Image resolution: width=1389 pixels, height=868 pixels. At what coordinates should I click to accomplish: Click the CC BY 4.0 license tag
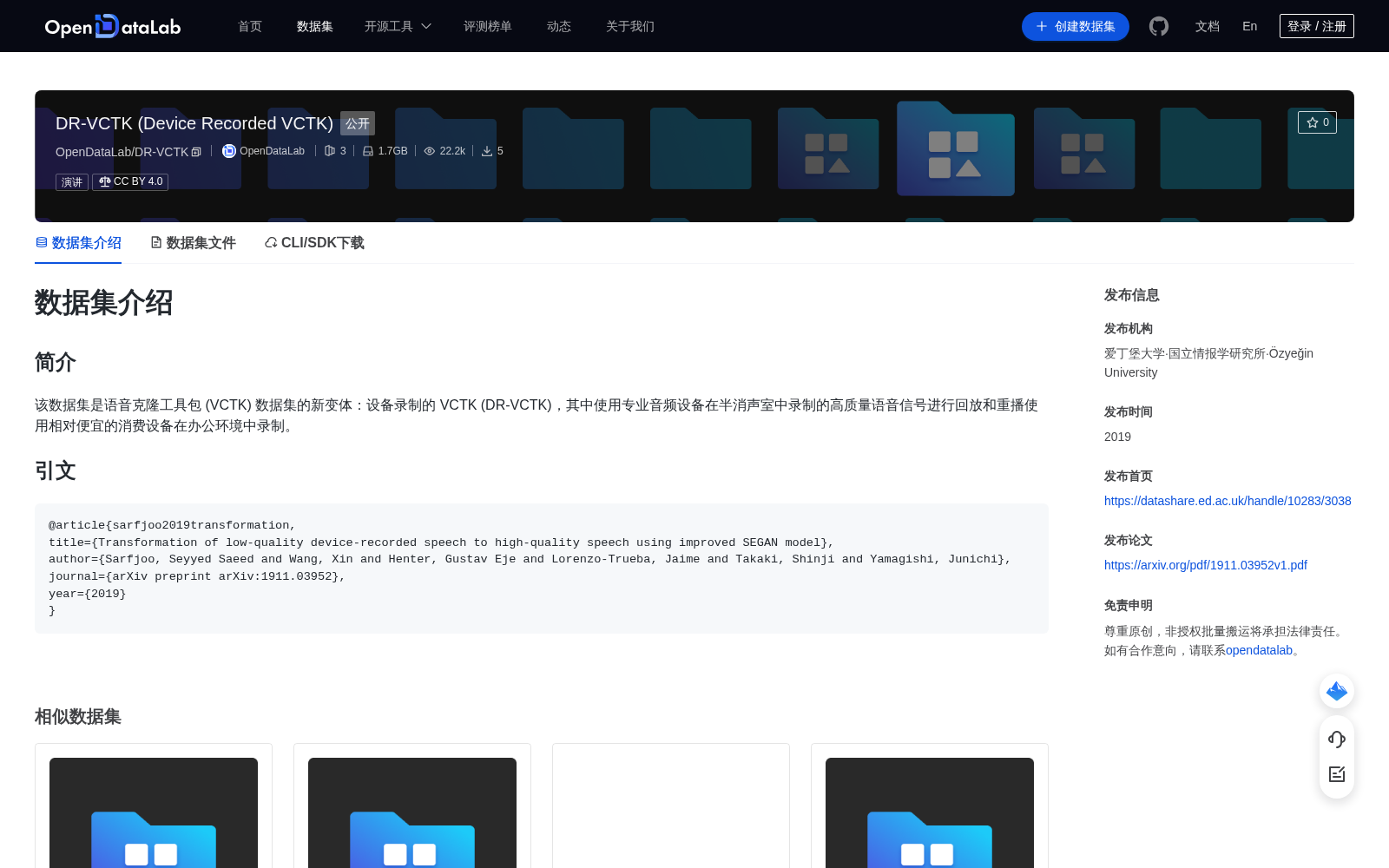tap(130, 182)
